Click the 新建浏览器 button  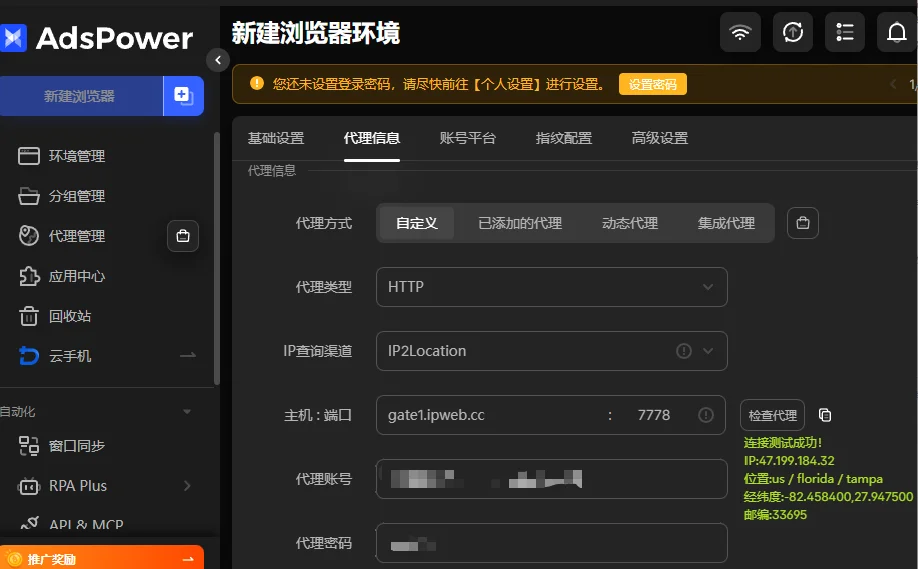(81, 95)
